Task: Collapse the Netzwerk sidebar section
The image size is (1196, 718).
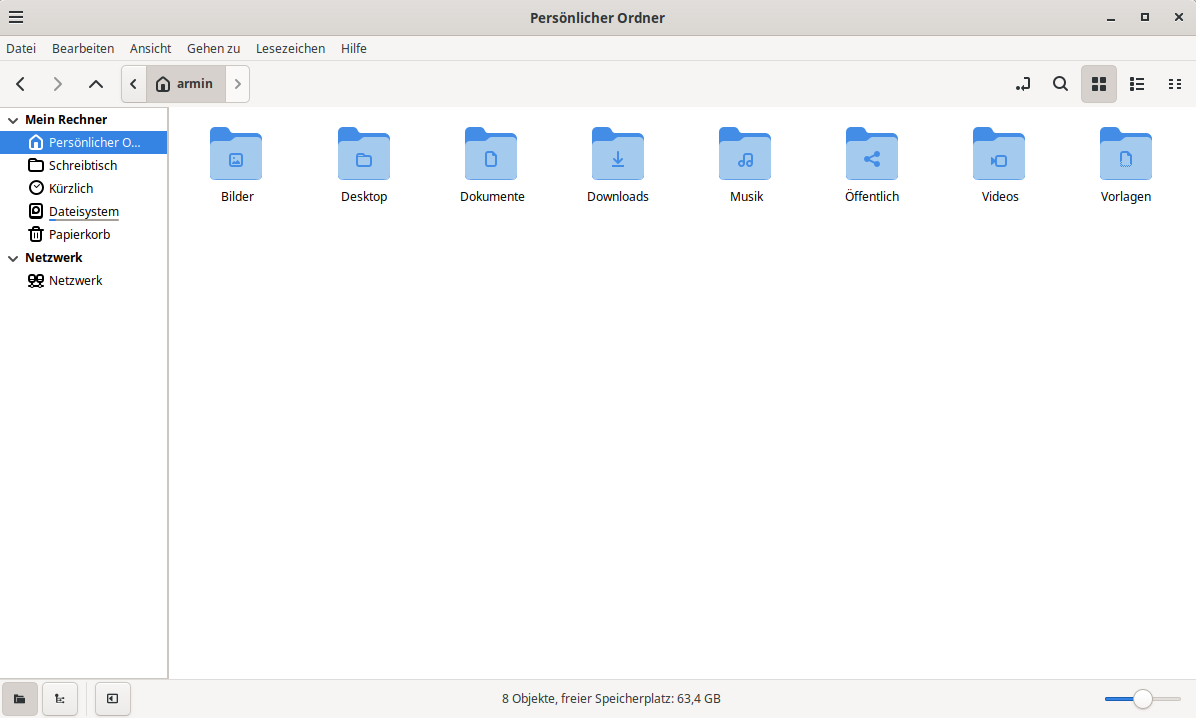Action: (13, 258)
